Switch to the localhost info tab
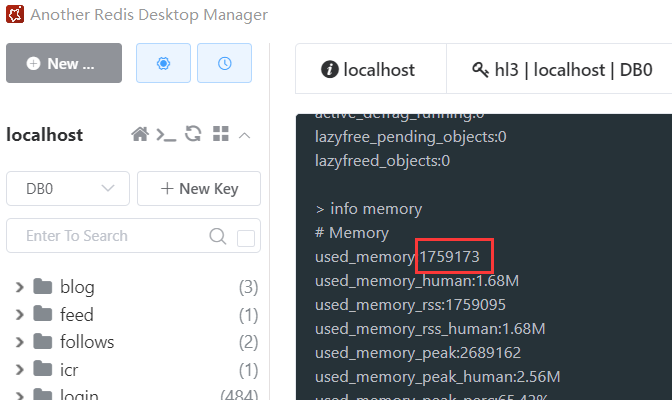 pyautogui.click(x=368, y=70)
